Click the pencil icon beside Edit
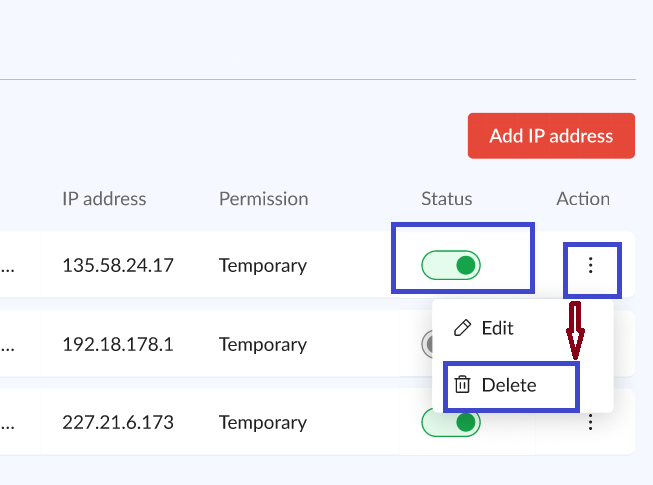The image size is (653, 485). click(x=462, y=328)
